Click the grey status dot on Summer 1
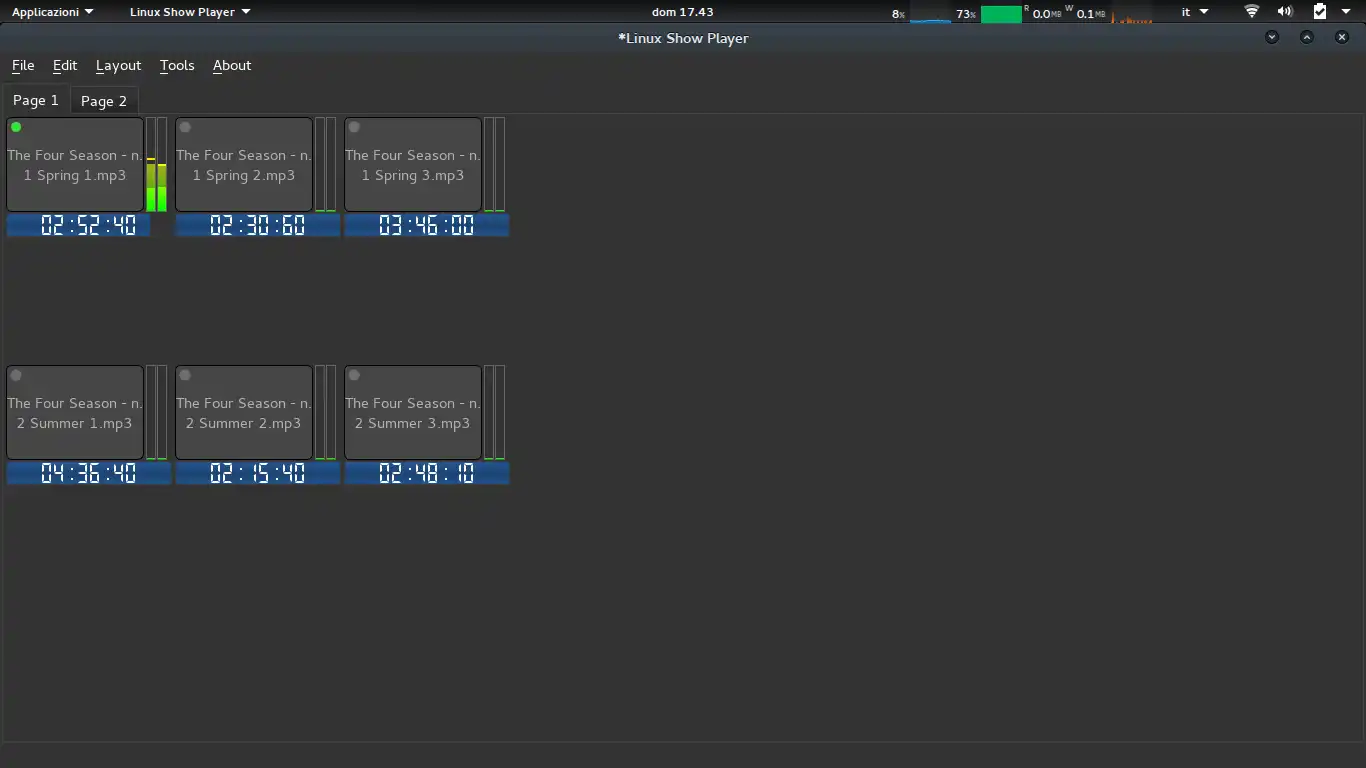 16,375
